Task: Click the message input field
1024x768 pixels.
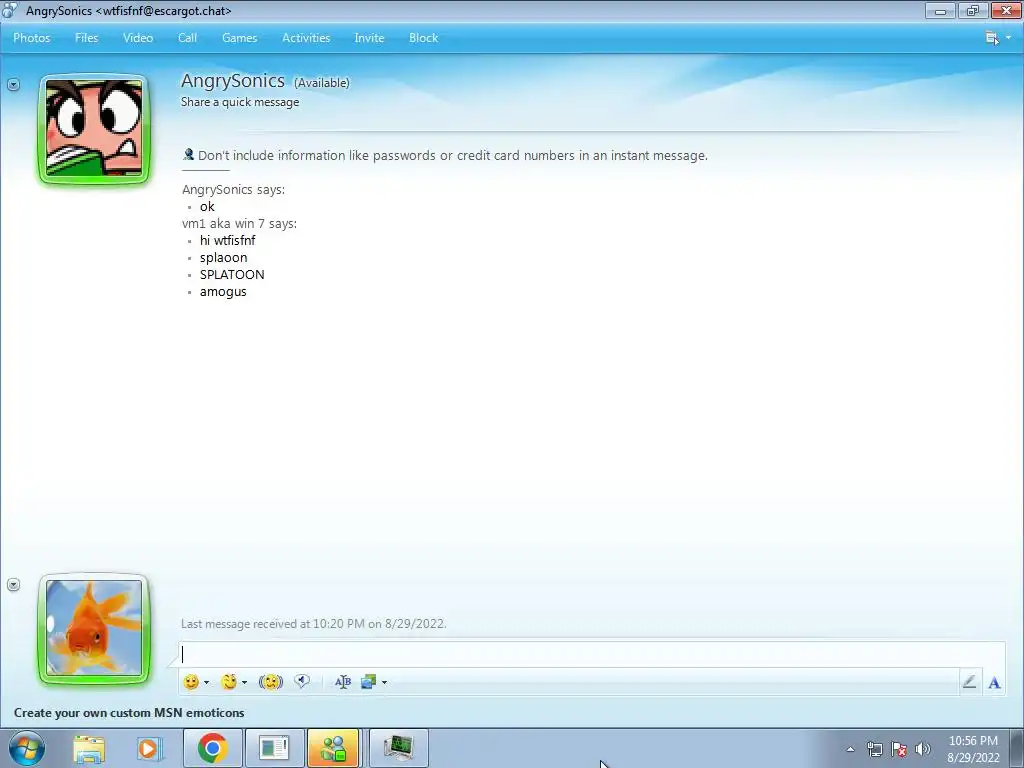Action: 591,654
